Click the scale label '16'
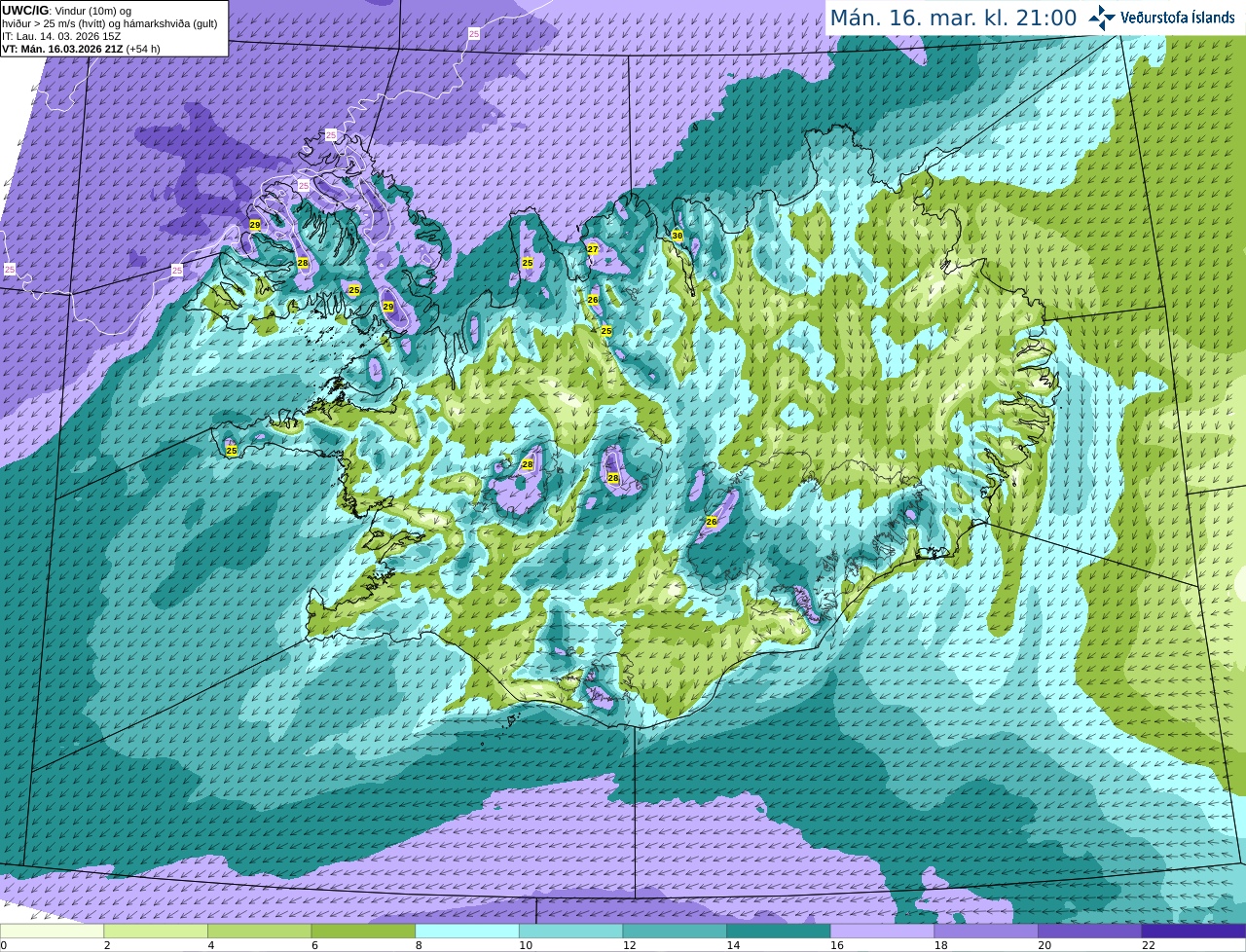Image resolution: width=1246 pixels, height=952 pixels. pos(837,945)
